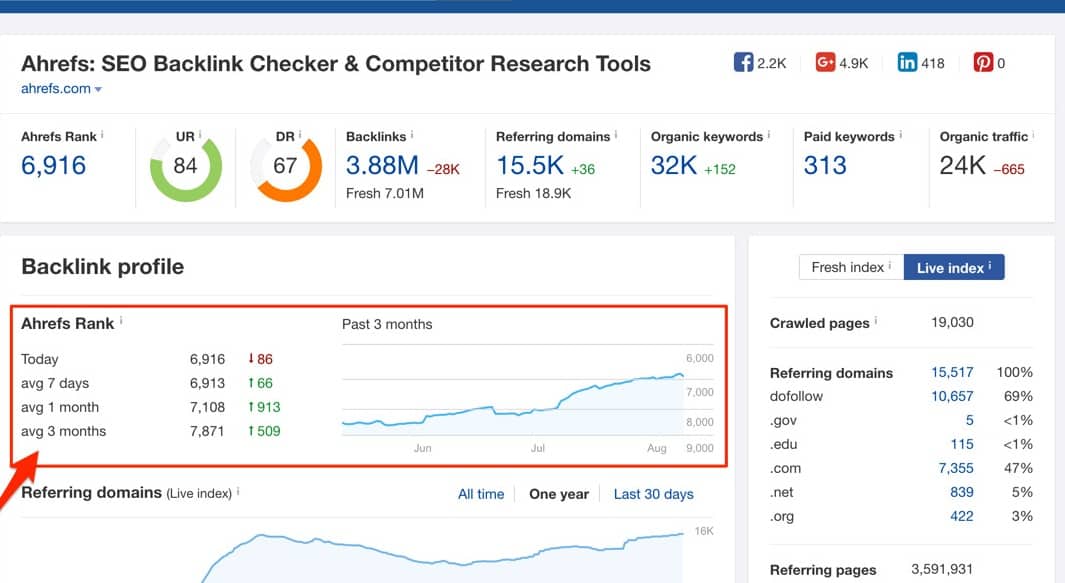This screenshot has height=583, width=1065.
Task: Click the Fresh 18.9K referring domains text
Action: tap(533, 194)
